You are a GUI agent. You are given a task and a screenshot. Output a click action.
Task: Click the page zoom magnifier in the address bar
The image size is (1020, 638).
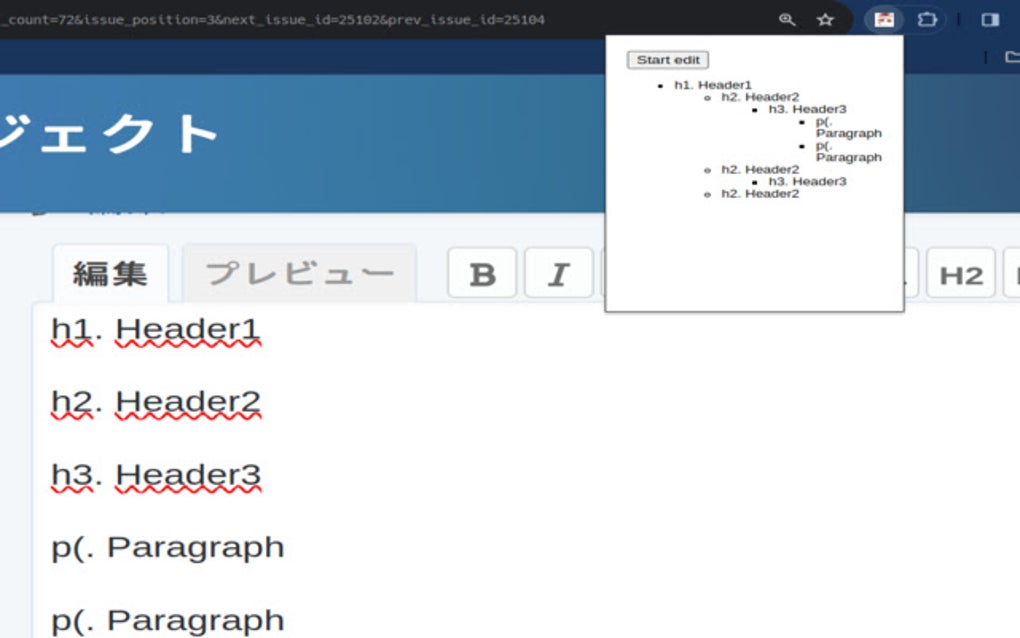pyautogui.click(x=789, y=18)
